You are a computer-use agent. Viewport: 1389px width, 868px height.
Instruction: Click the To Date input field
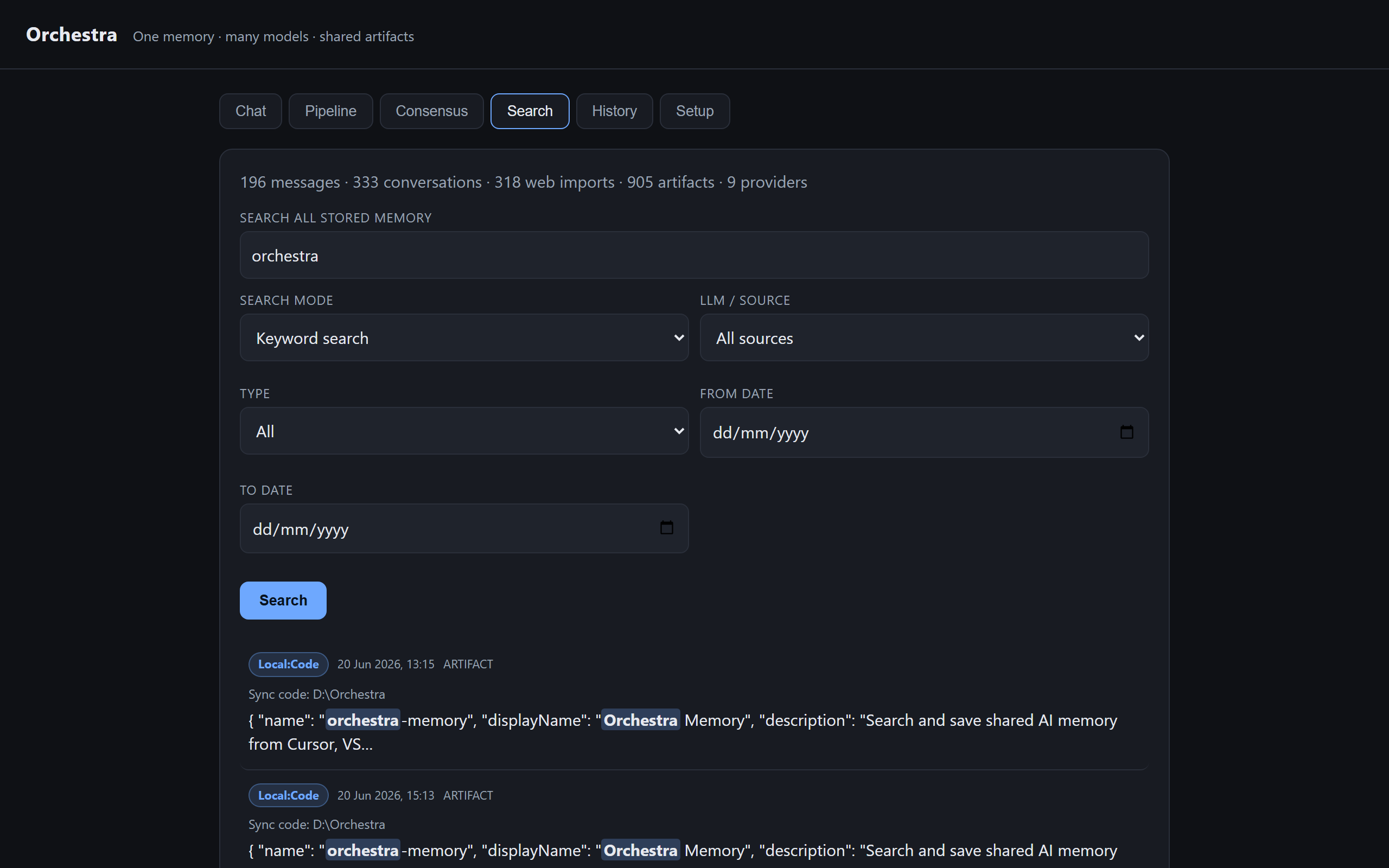(464, 529)
